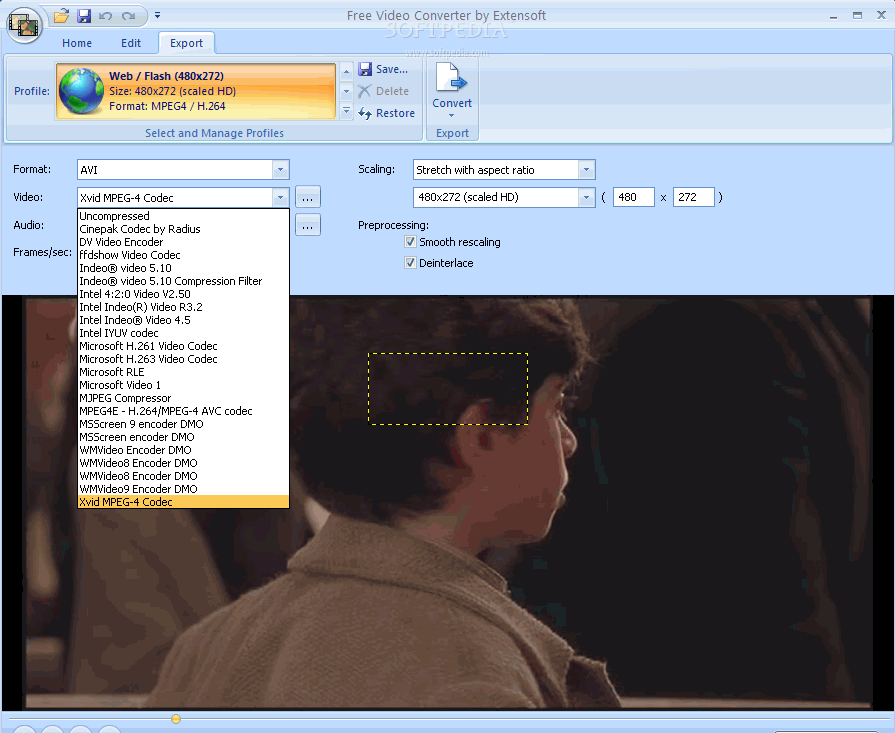Click the width field showing 480
This screenshot has width=895, height=733.
click(x=634, y=197)
